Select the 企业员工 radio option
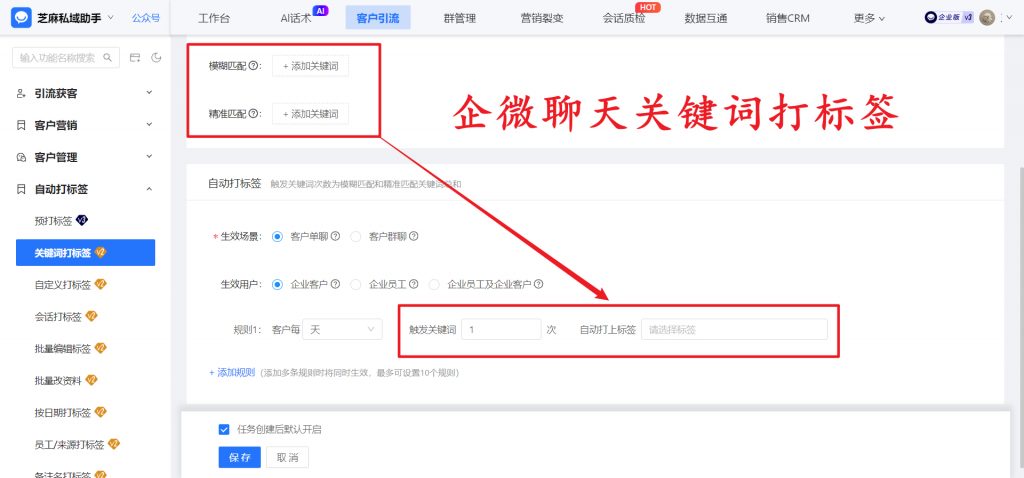 pyautogui.click(x=356, y=284)
